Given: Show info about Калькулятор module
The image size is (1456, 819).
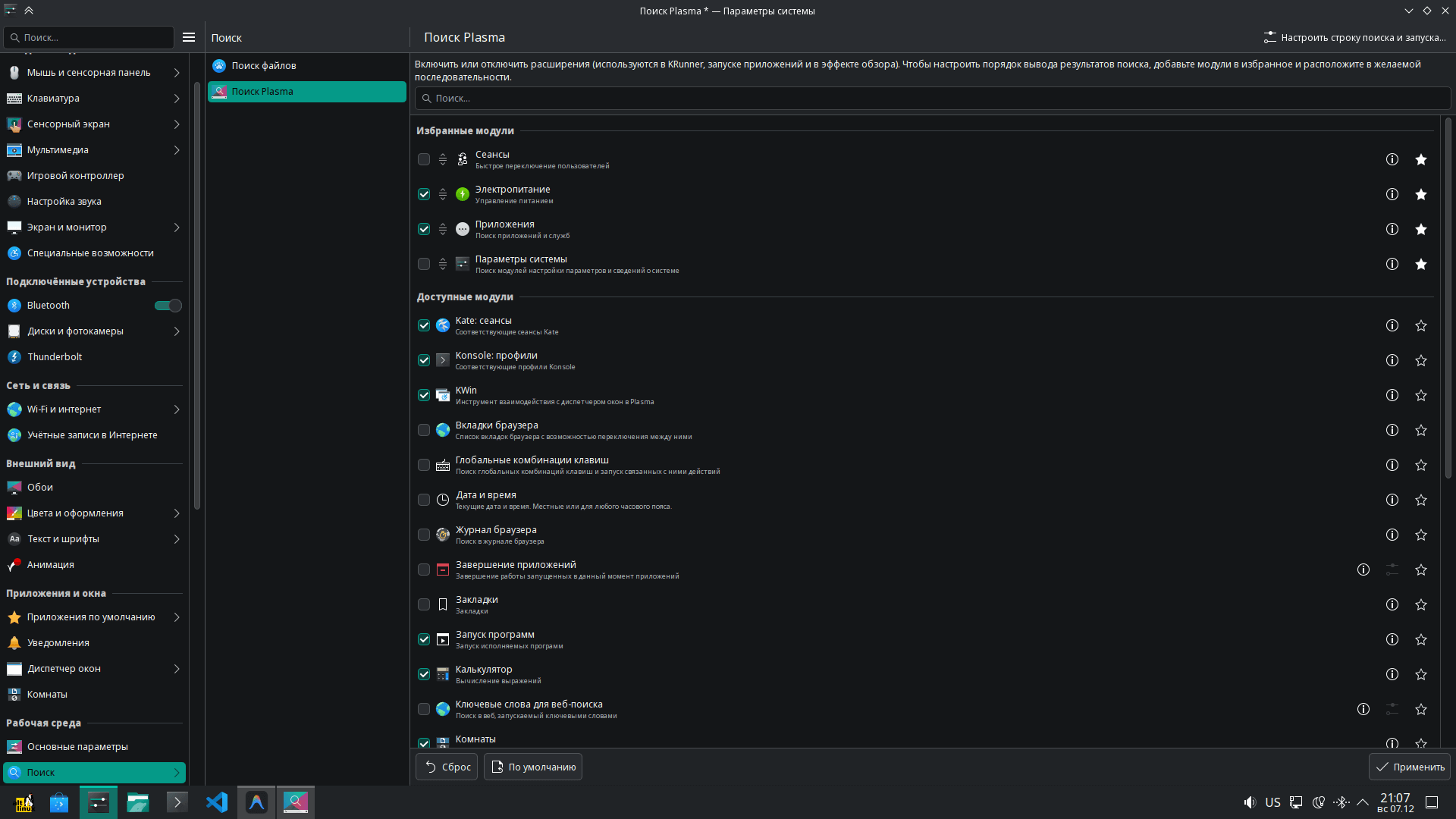Looking at the screenshot, I should pyautogui.click(x=1392, y=674).
